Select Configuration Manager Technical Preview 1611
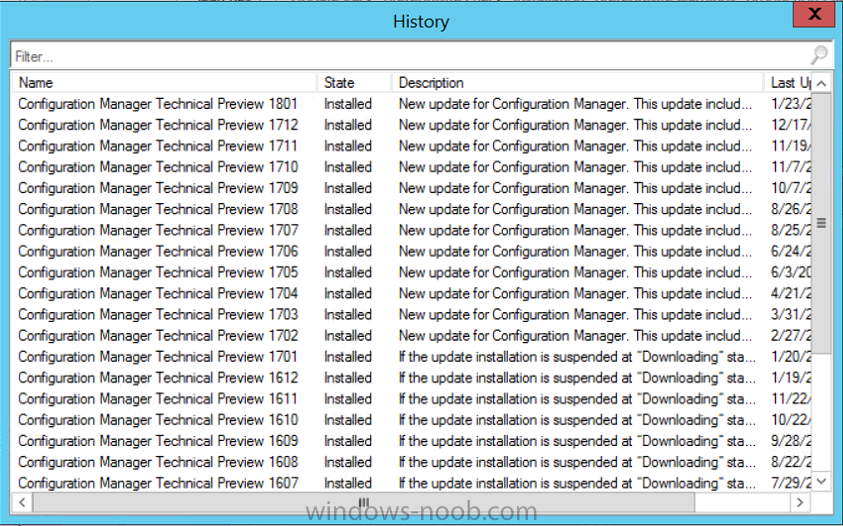Viewport: 843px width, 526px height. tap(158, 399)
